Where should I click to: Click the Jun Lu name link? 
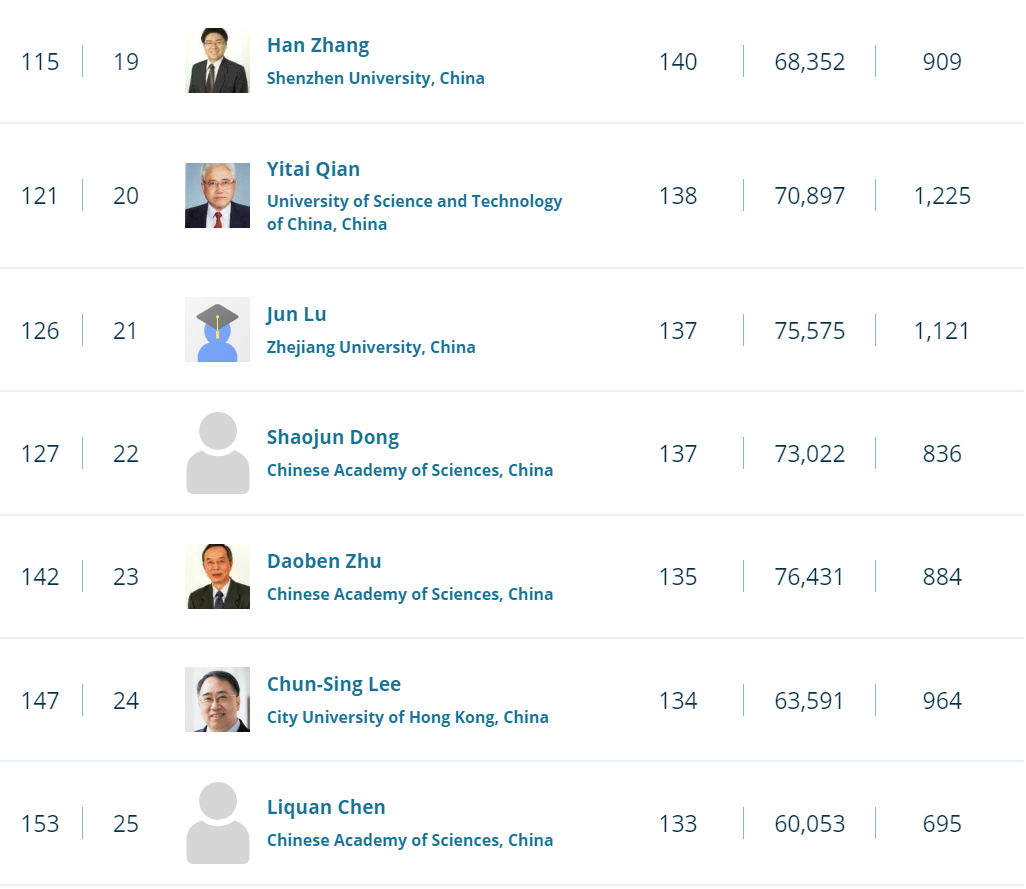pyautogui.click(x=296, y=314)
